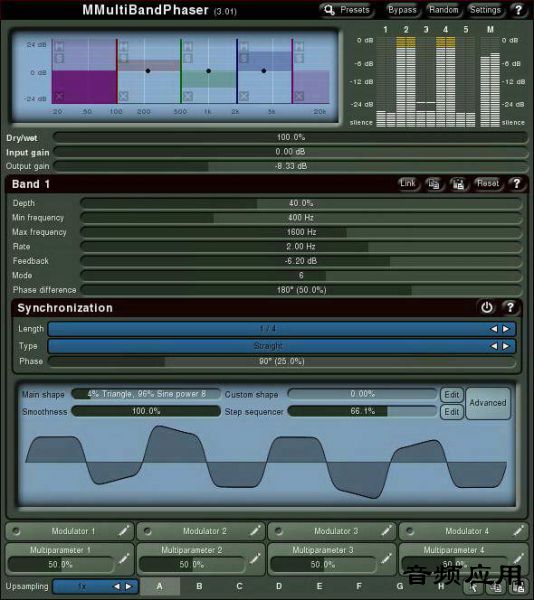Viewport: 534px width, 600px height.
Task: Switch to preset slot D
Action: [279, 586]
